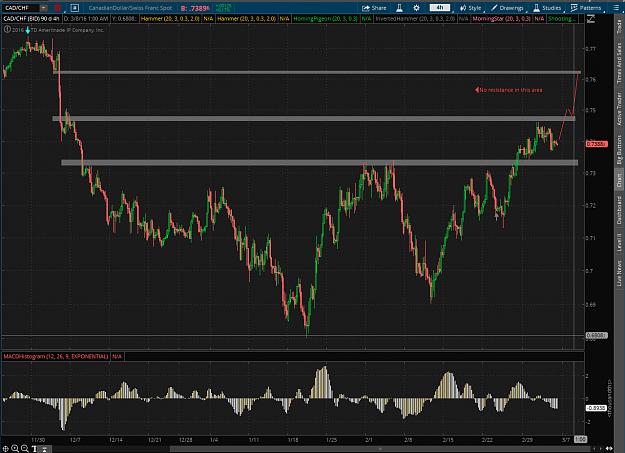The height and width of the screenshot is (453, 625).
Task: Open the Studies menu
Action: 547,8
